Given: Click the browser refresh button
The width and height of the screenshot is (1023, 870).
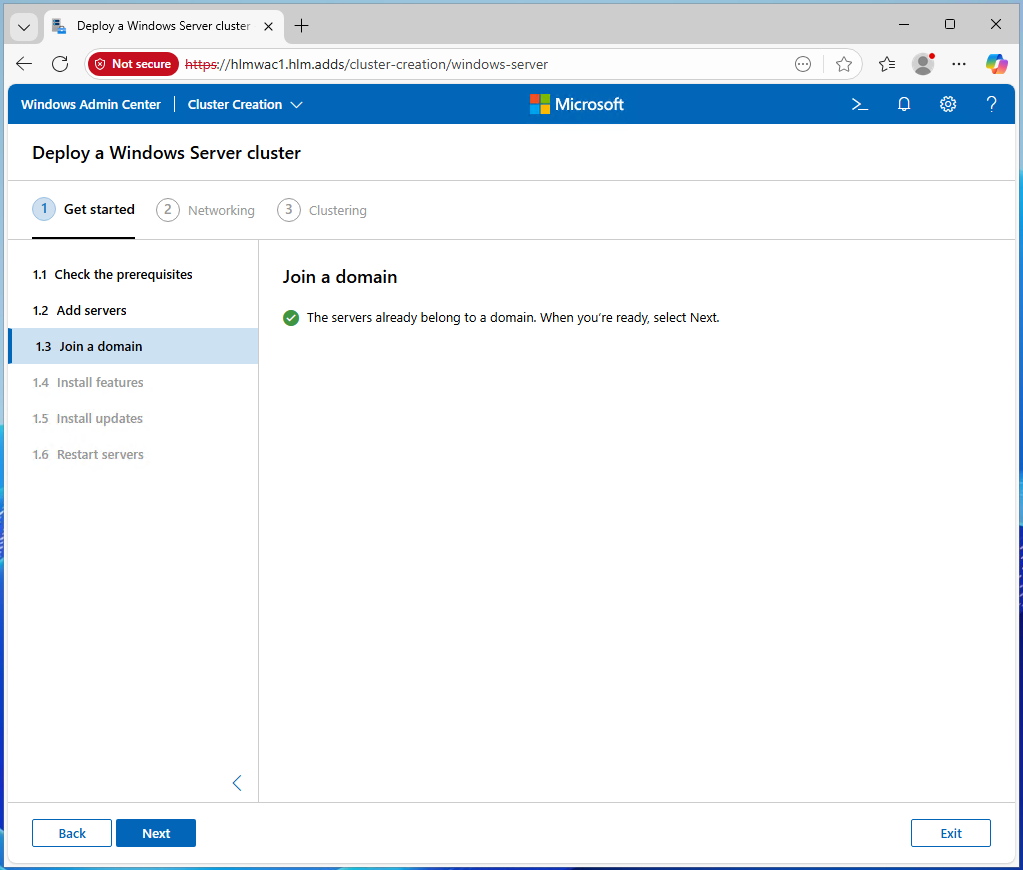Looking at the screenshot, I should pos(60,64).
